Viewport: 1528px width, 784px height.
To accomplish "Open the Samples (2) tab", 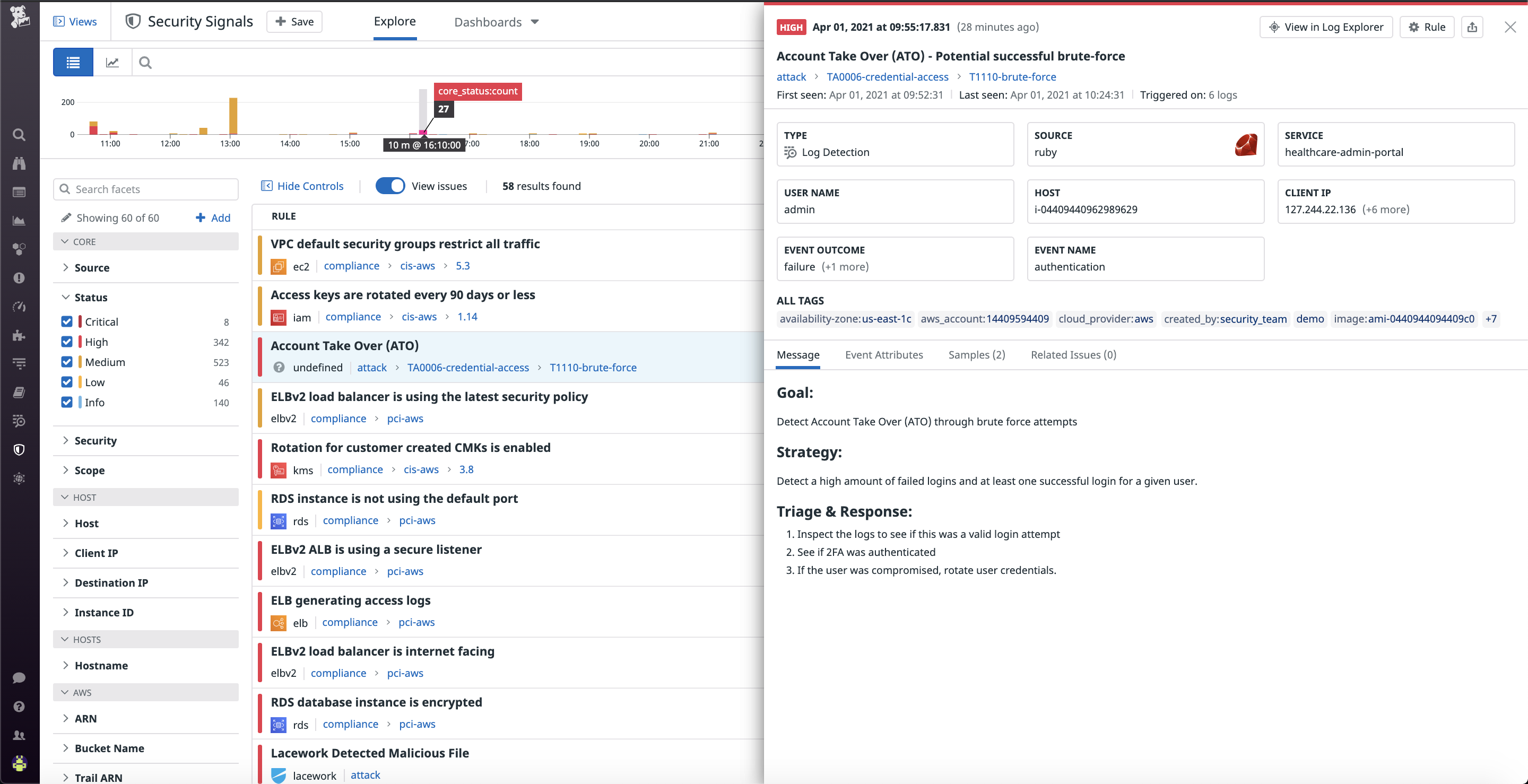I will pyautogui.click(x=976, y=355).
